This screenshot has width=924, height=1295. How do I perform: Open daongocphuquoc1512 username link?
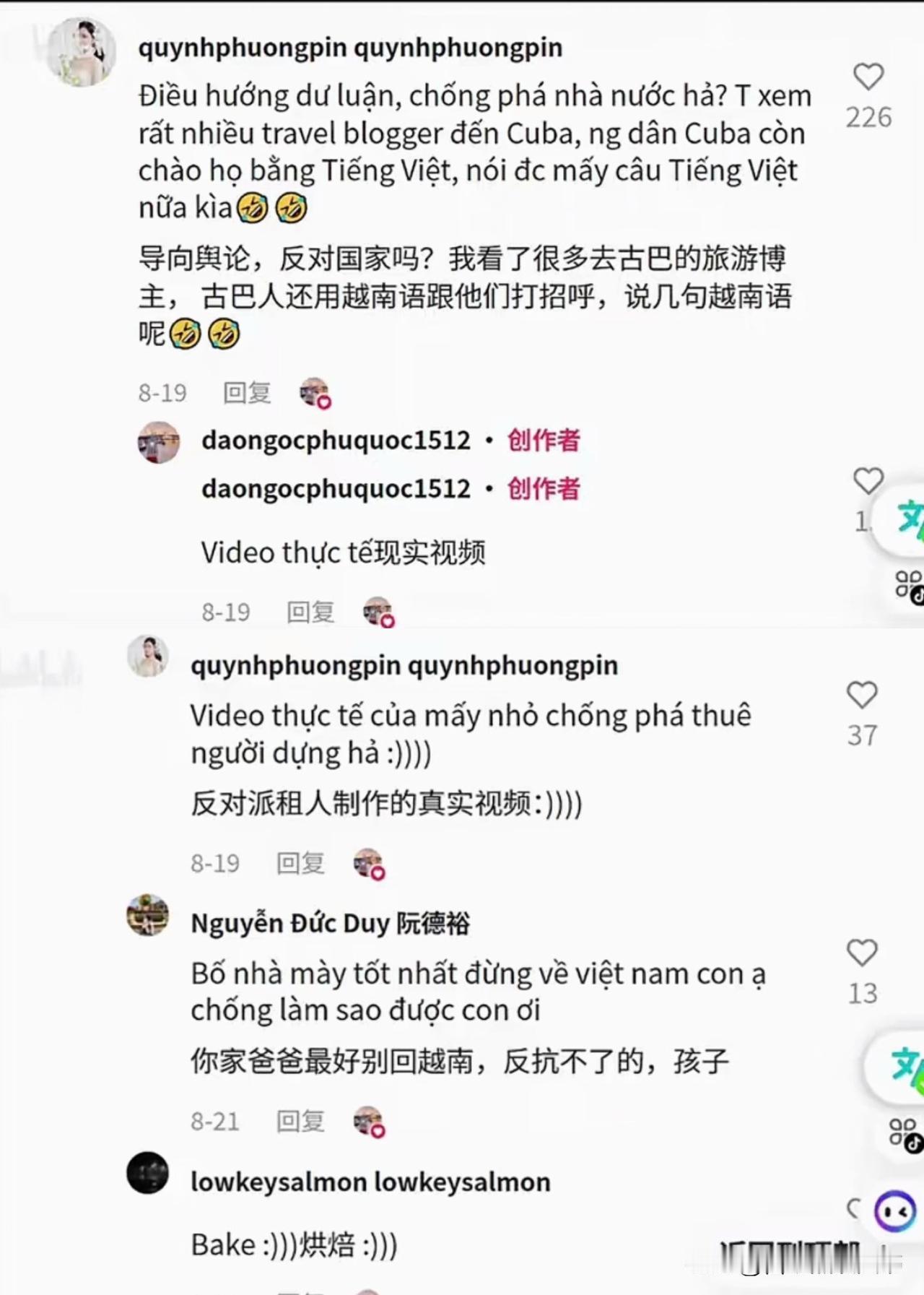tap(336, 440)
